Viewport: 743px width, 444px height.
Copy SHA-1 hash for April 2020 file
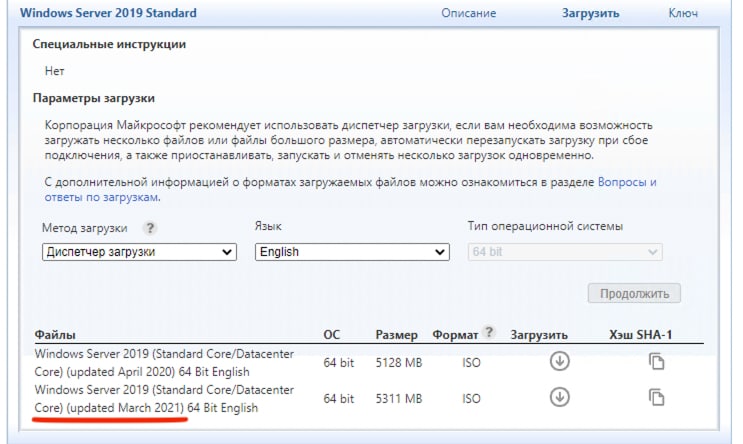[x=656, y=362]
